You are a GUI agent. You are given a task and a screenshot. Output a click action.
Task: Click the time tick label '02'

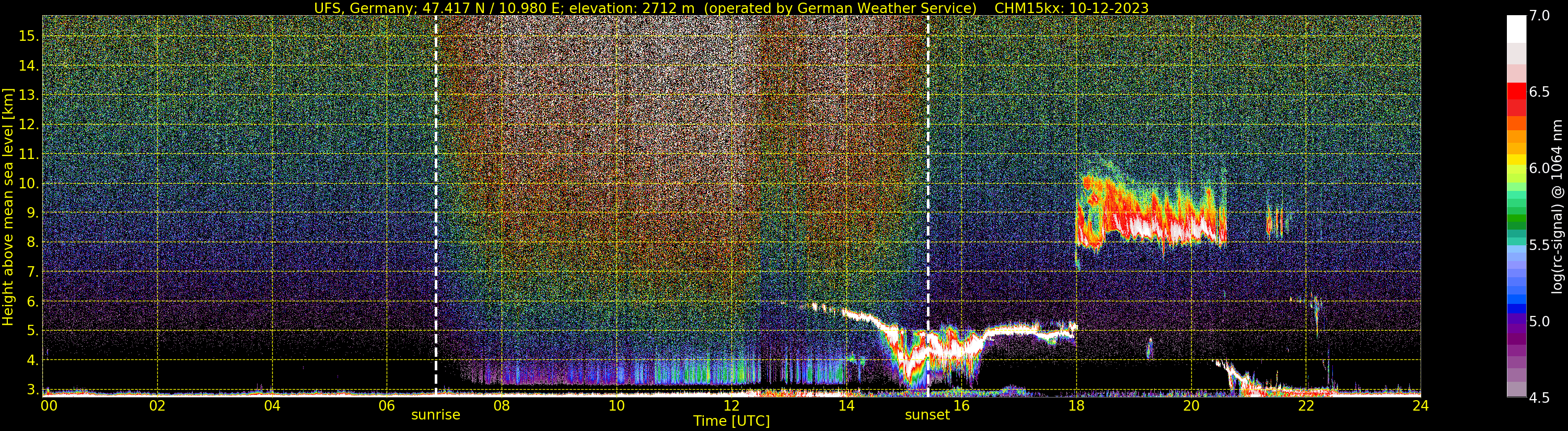click(157, 405)
